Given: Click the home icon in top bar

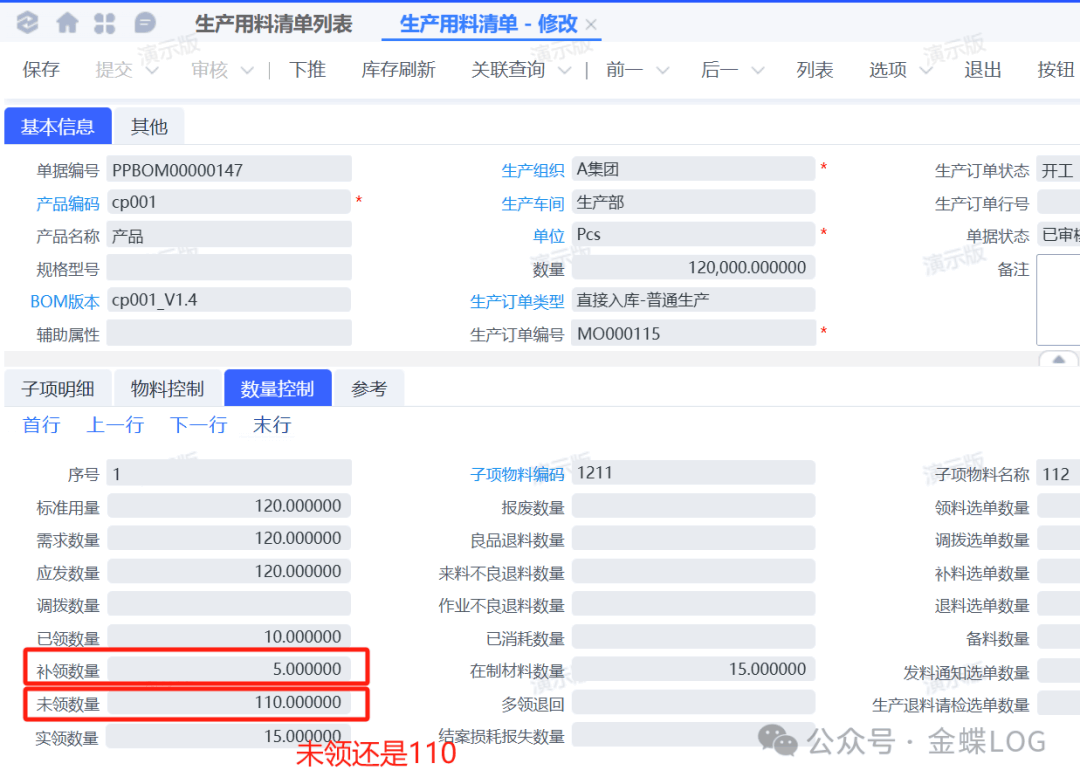Looking at the screenshot, I should 67,23.
